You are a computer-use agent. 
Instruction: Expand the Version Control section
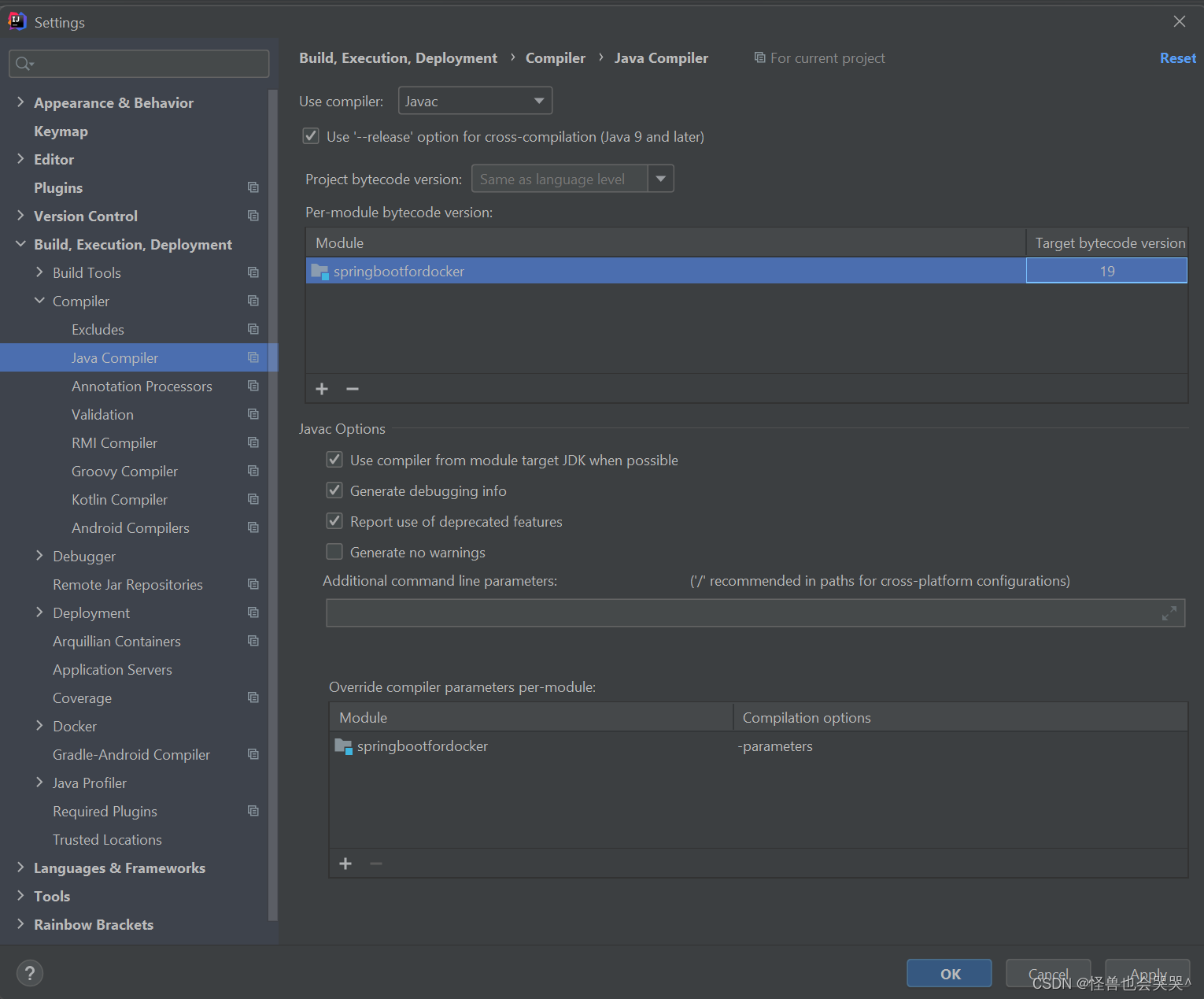[x=20, y=216]
